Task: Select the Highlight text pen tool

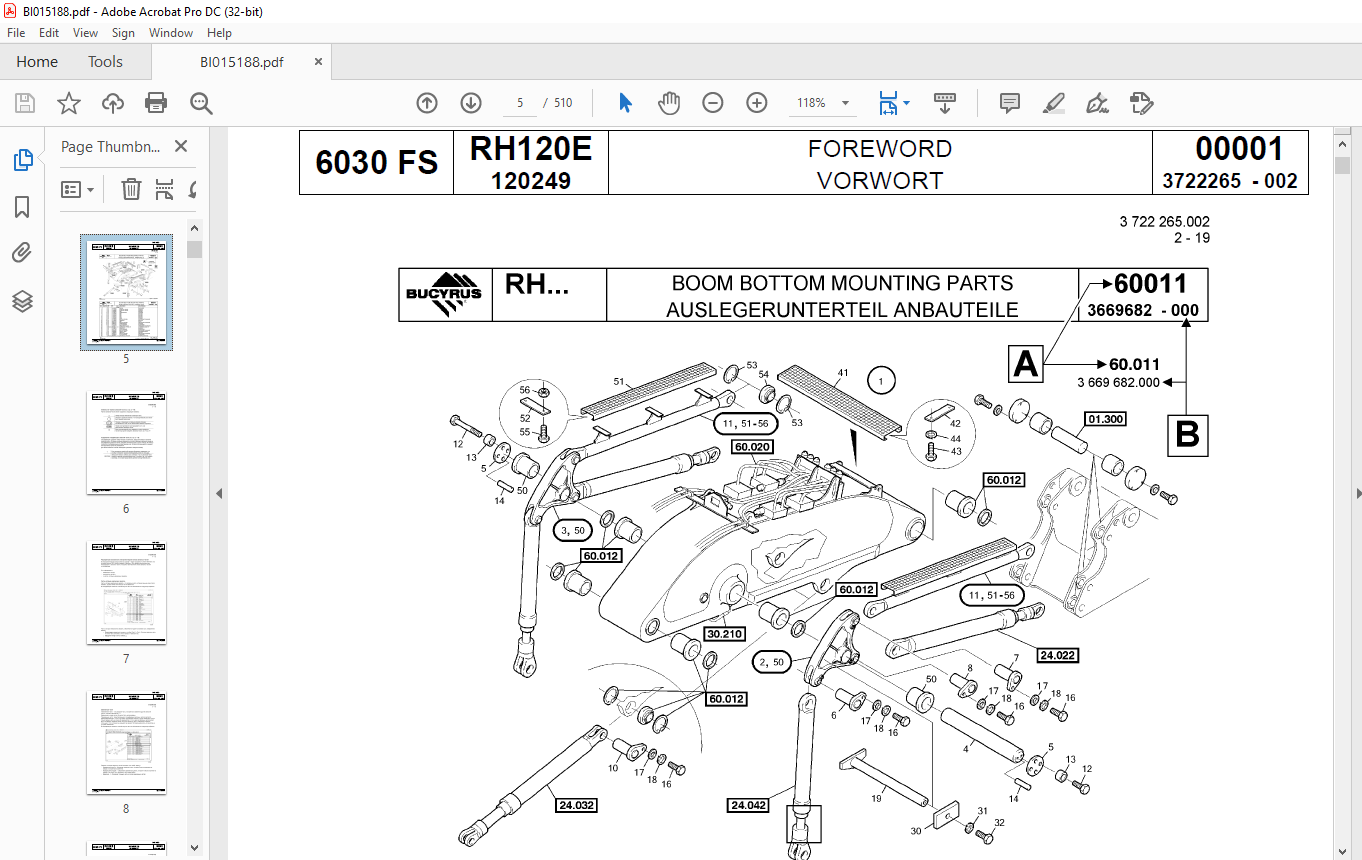Action: coord(1053,103)
